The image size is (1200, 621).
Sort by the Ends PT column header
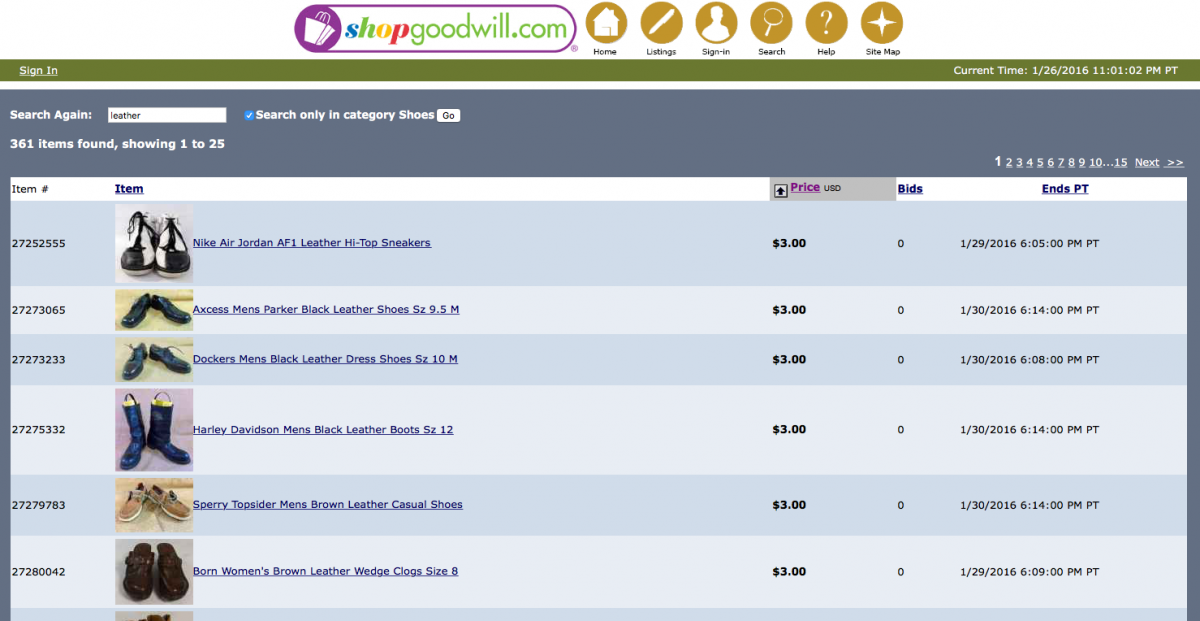click(1065, 189)
